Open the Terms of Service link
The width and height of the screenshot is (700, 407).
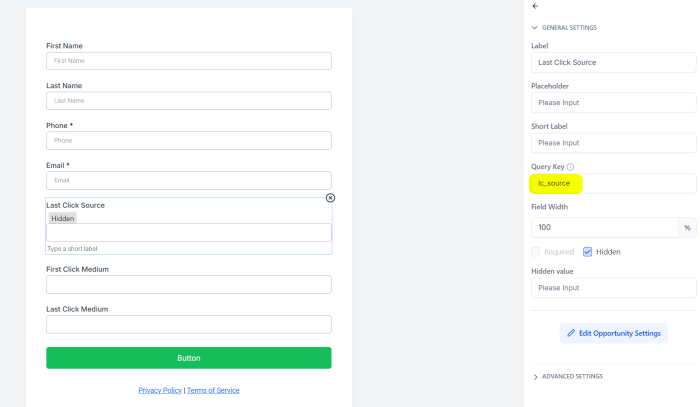pyautogui.click(x=213, y=390)
